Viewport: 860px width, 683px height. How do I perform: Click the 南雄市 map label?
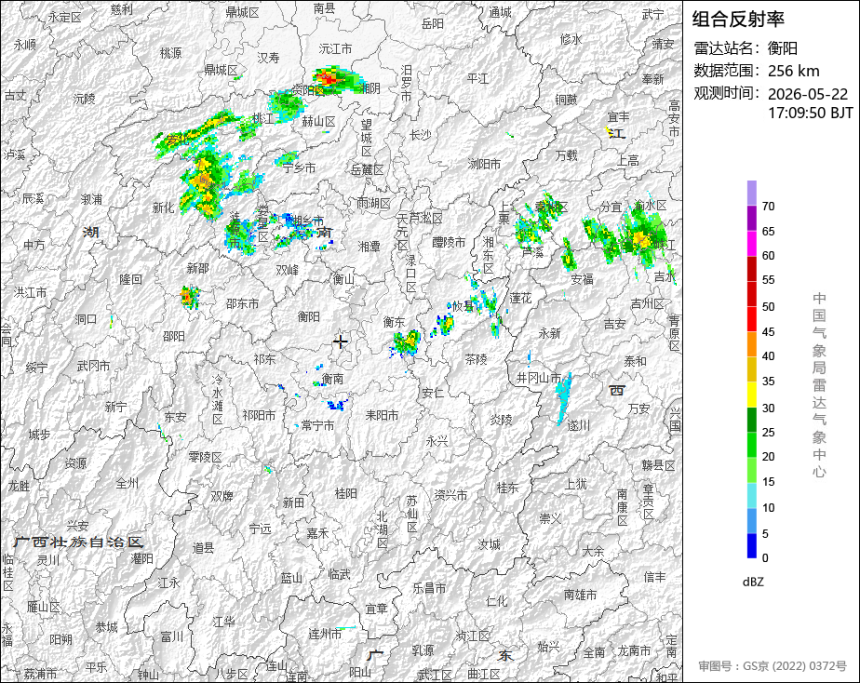(581, 594)
